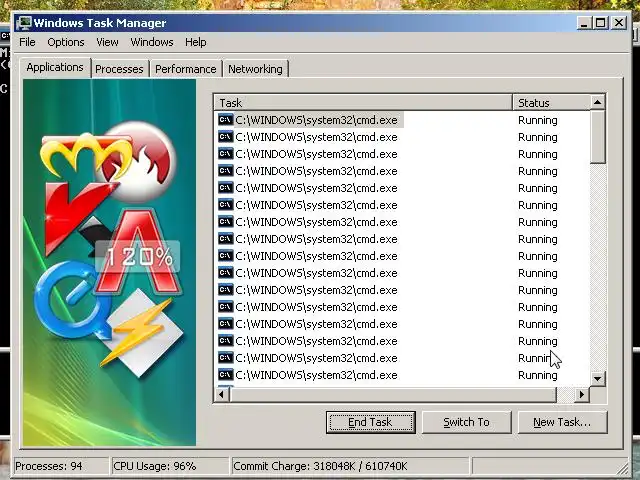Click the 'Processes: 94' status bar entry
640x480 pixels.
pyautogui.click(x=61, y=466)
